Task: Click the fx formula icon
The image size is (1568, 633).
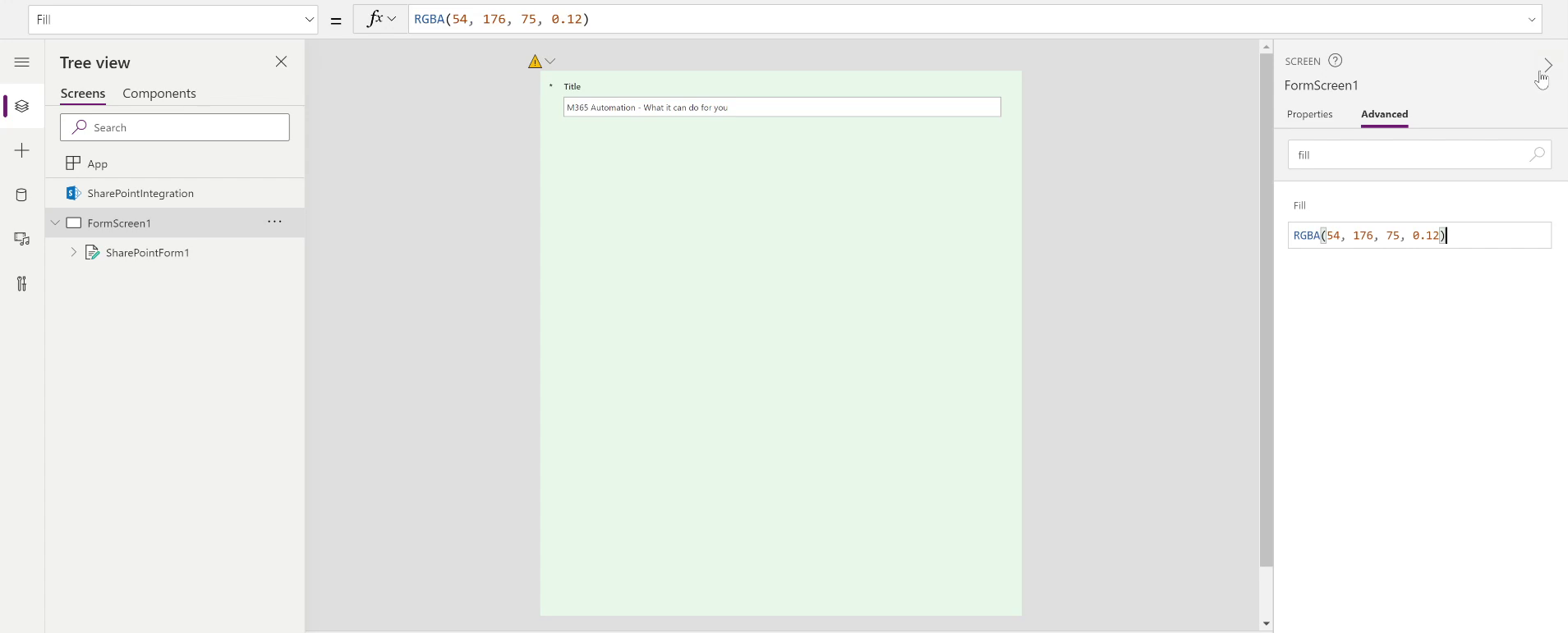Action: [x=375, y=19]
